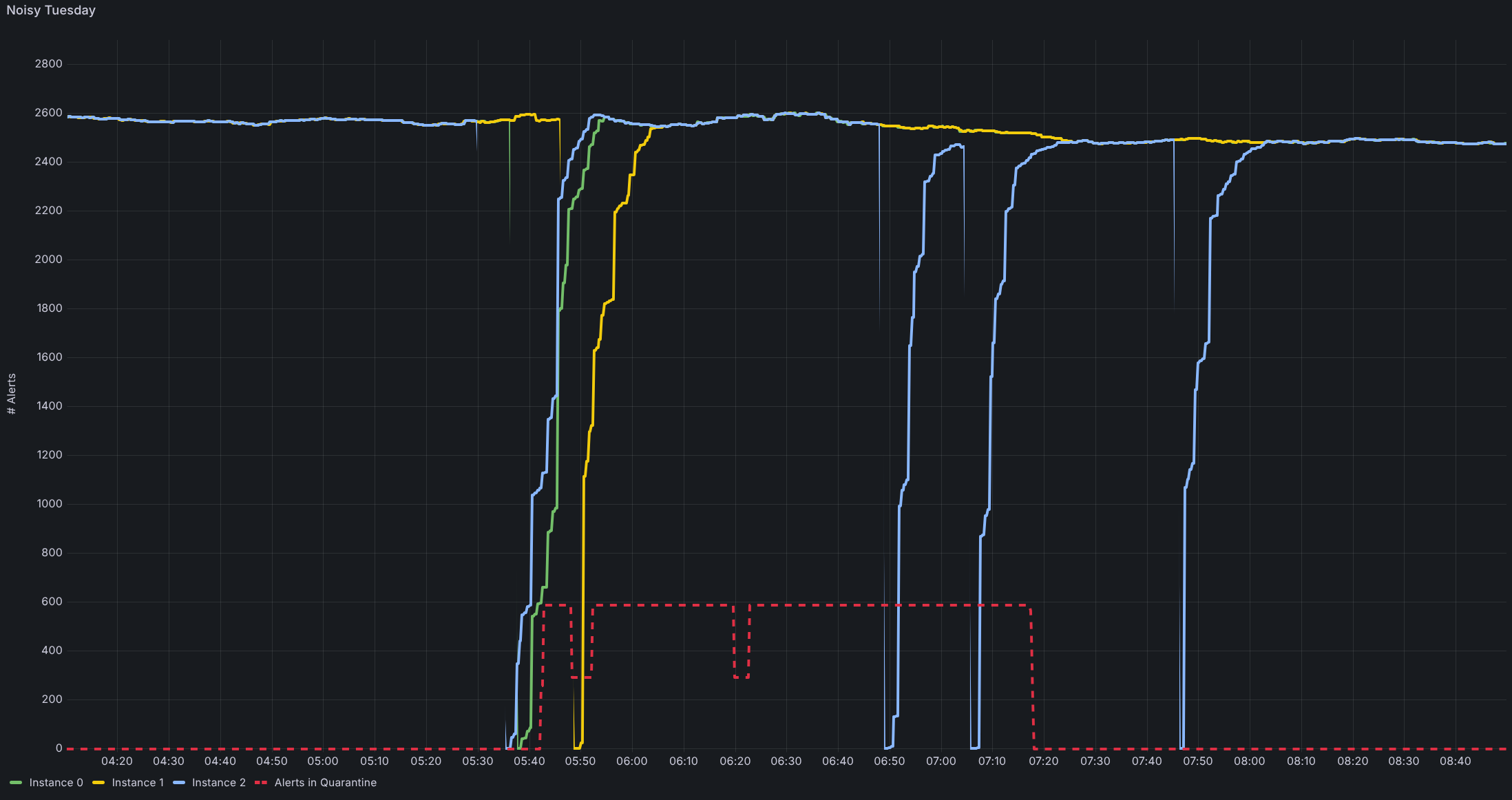The width and height of the screenshot is (1512, 800).
Task: Toggle Instance 0 series via legend label
Action: [x=56, y=783]
